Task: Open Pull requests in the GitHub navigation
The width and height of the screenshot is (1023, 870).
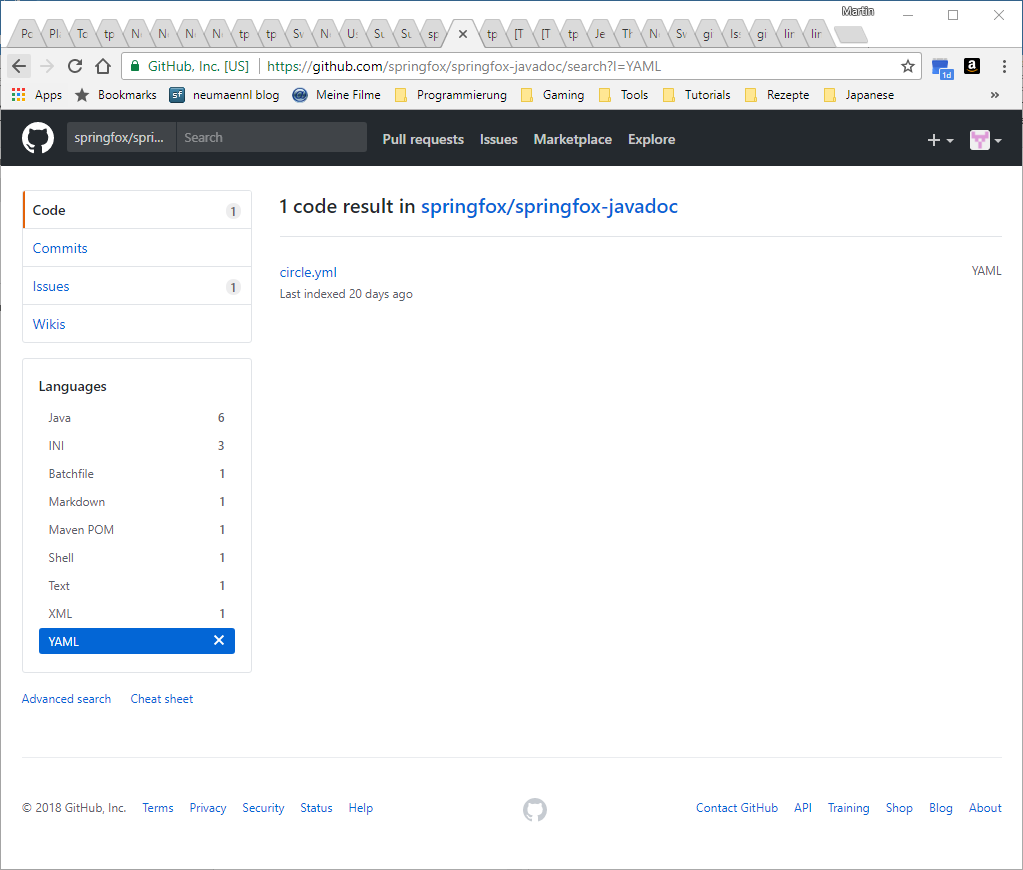Action: [x=422, y=139]
